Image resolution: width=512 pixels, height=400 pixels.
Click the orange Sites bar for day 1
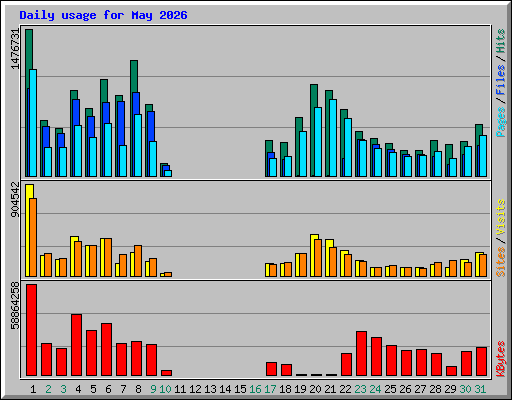pos(33,237)
